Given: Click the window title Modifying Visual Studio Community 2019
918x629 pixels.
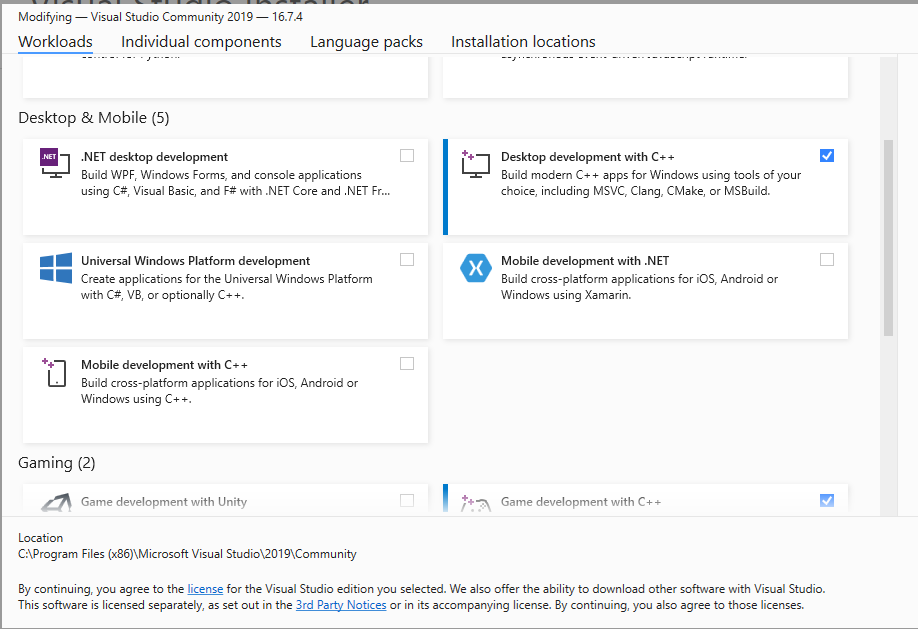Looking at the screenshot, I should tap(160, 16).
